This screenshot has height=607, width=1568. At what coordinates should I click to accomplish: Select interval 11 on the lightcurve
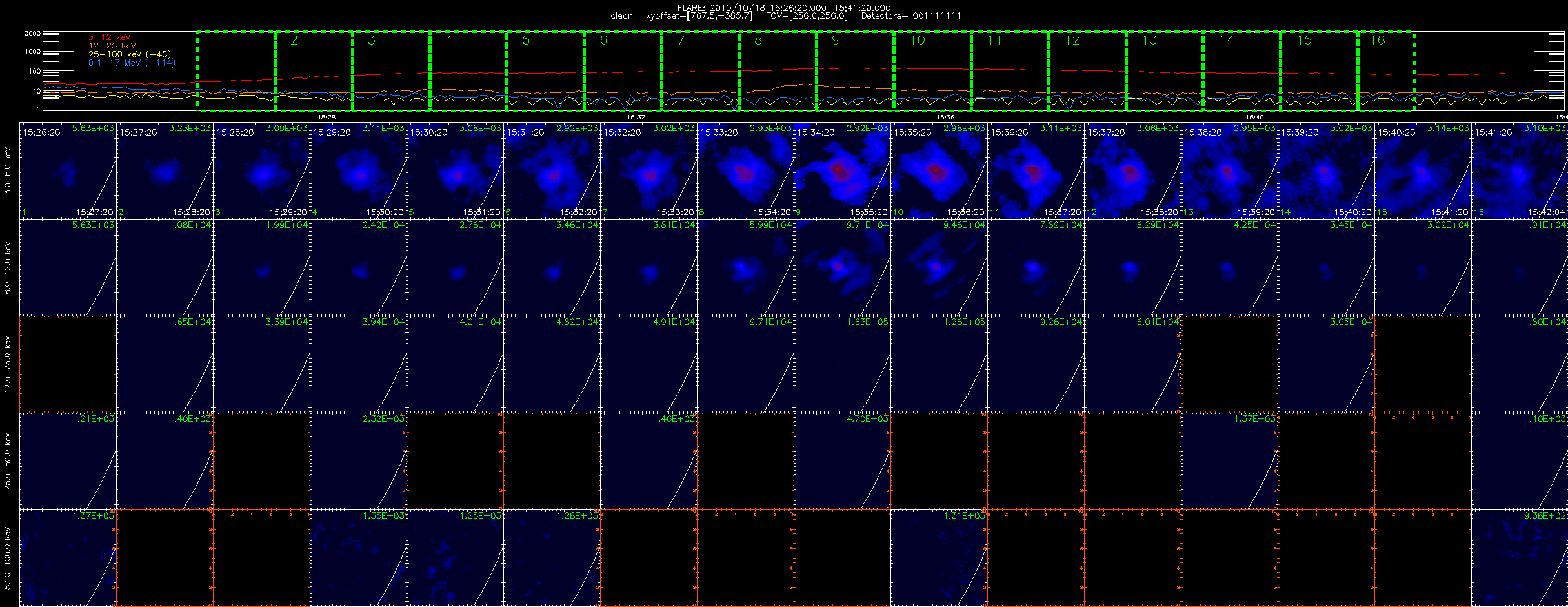1010,71
